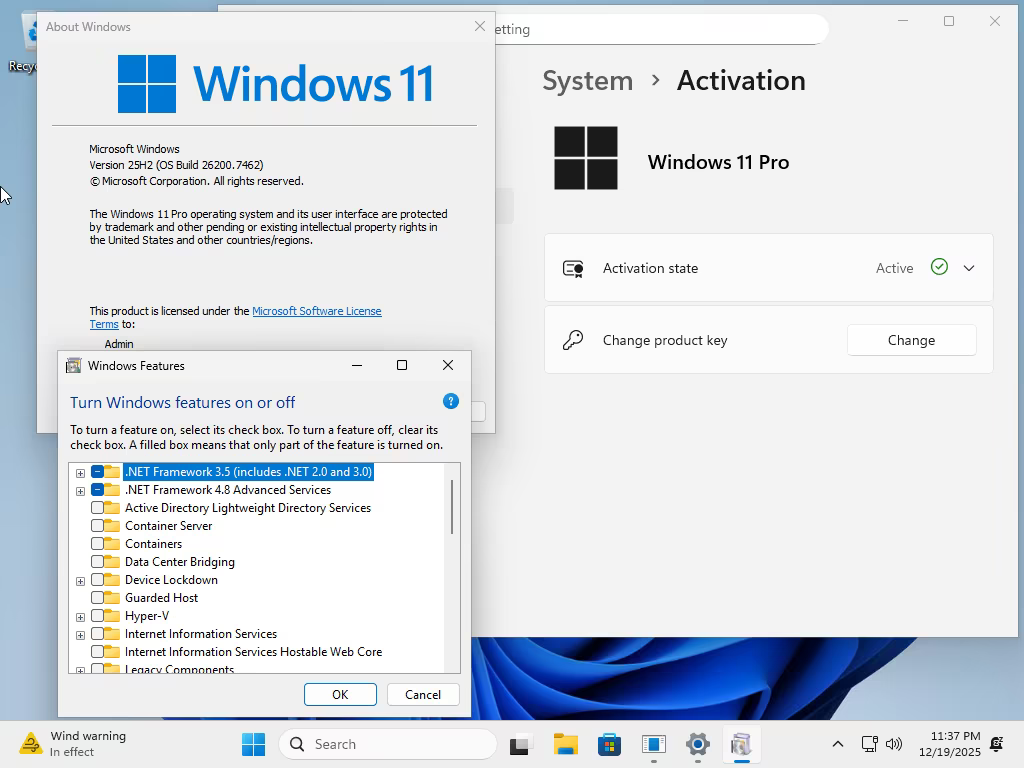Screen dimensions: 1024x768
Task: Open the Windows Features help icon
Action: coord(451,401)
